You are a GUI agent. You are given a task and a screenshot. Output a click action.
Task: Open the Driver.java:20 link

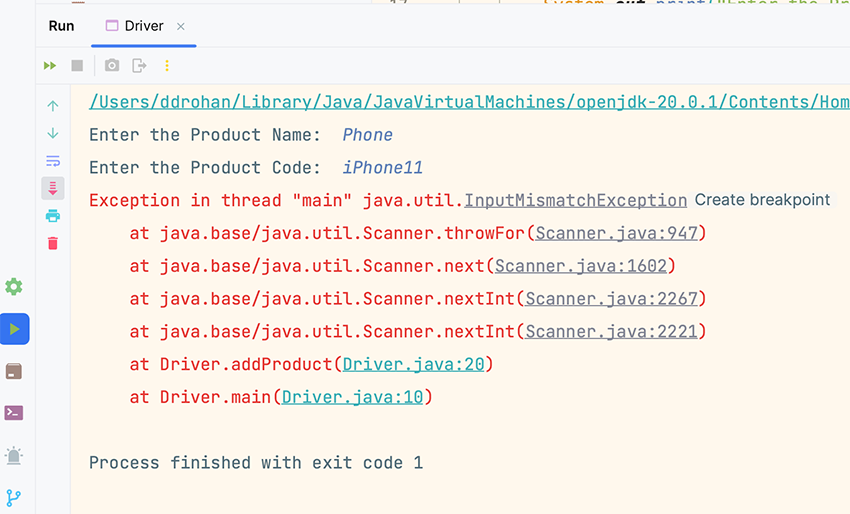pos(413,365)
